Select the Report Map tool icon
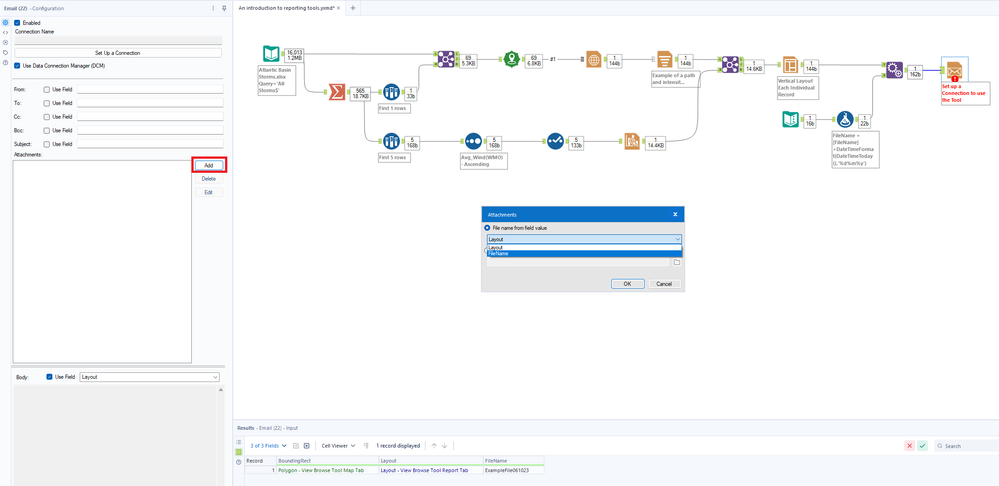Screen dimensions: 999x486 (594, 60)
